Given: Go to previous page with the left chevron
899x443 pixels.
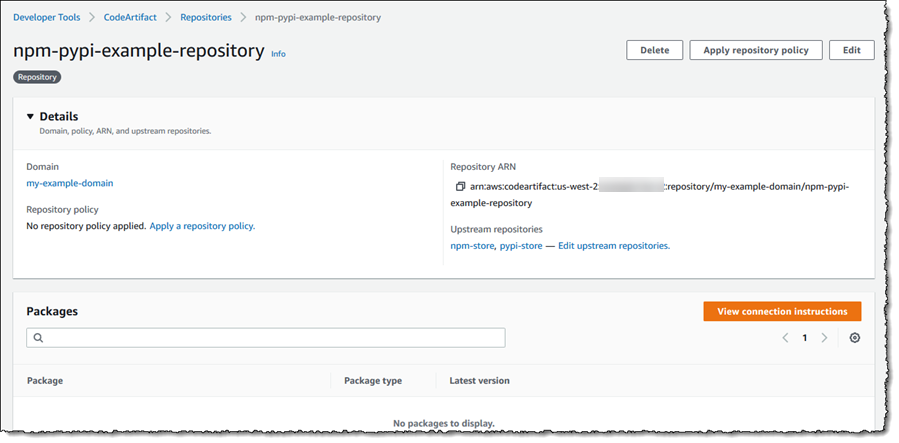Looking at the screenshot, I should 785,338.
